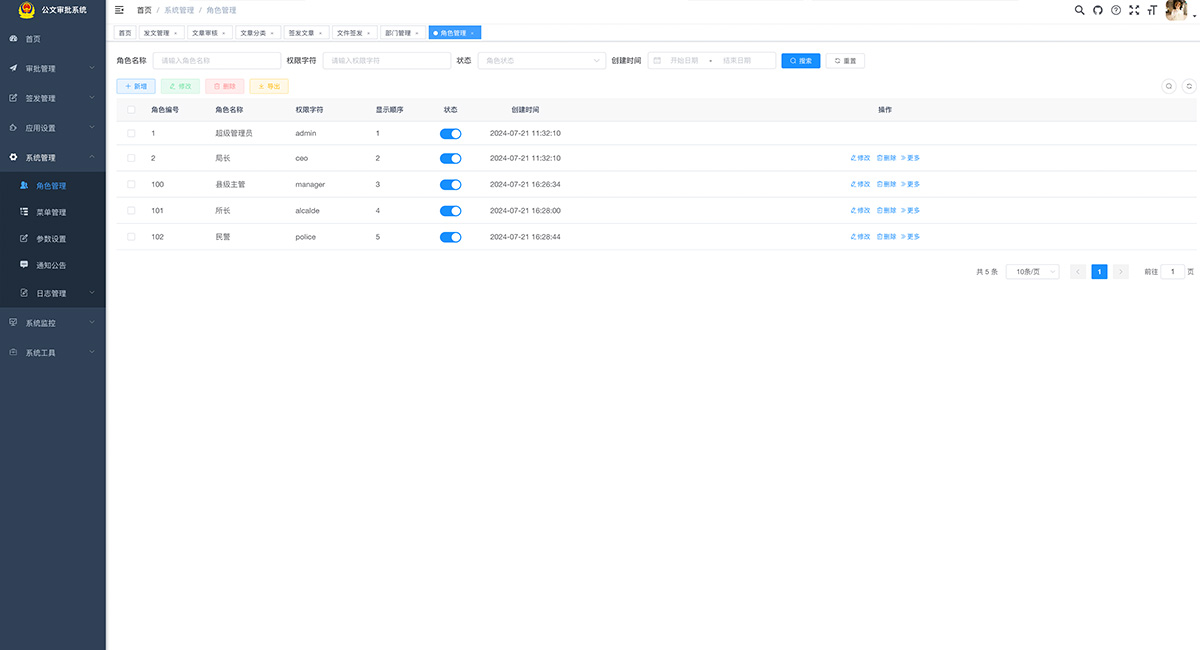Expand 审批管理 menu in sidebar
This screenshot has height=650, width=1200.
(x=53, y=69)
